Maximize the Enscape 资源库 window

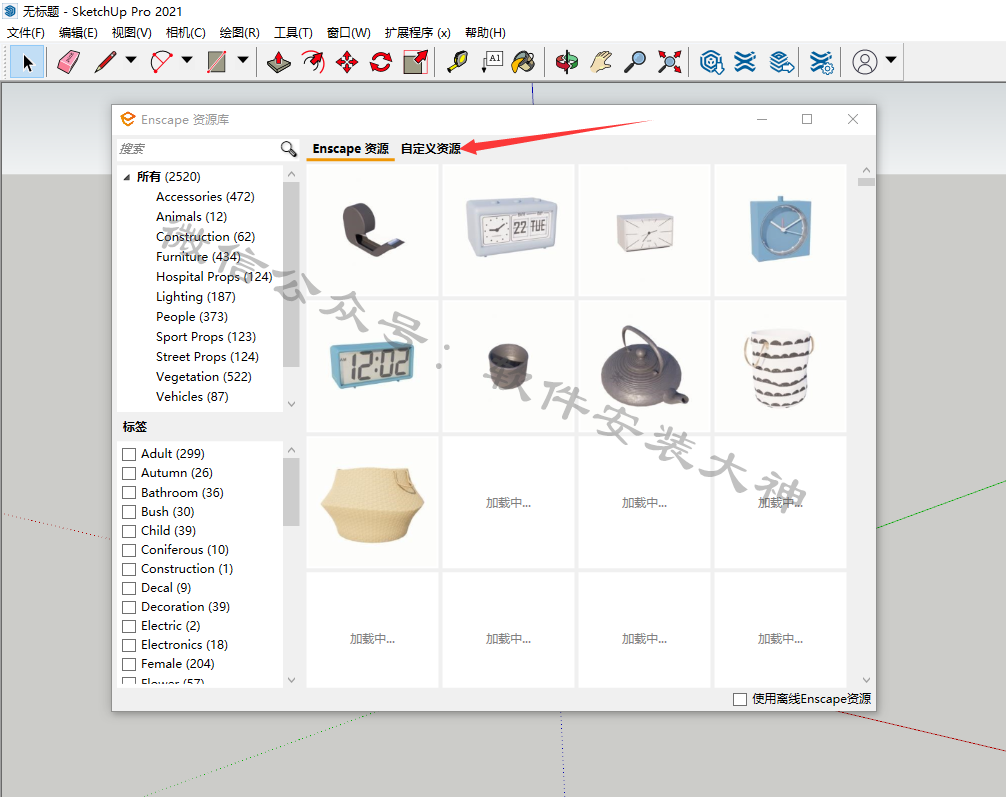(x=807, y=119)
